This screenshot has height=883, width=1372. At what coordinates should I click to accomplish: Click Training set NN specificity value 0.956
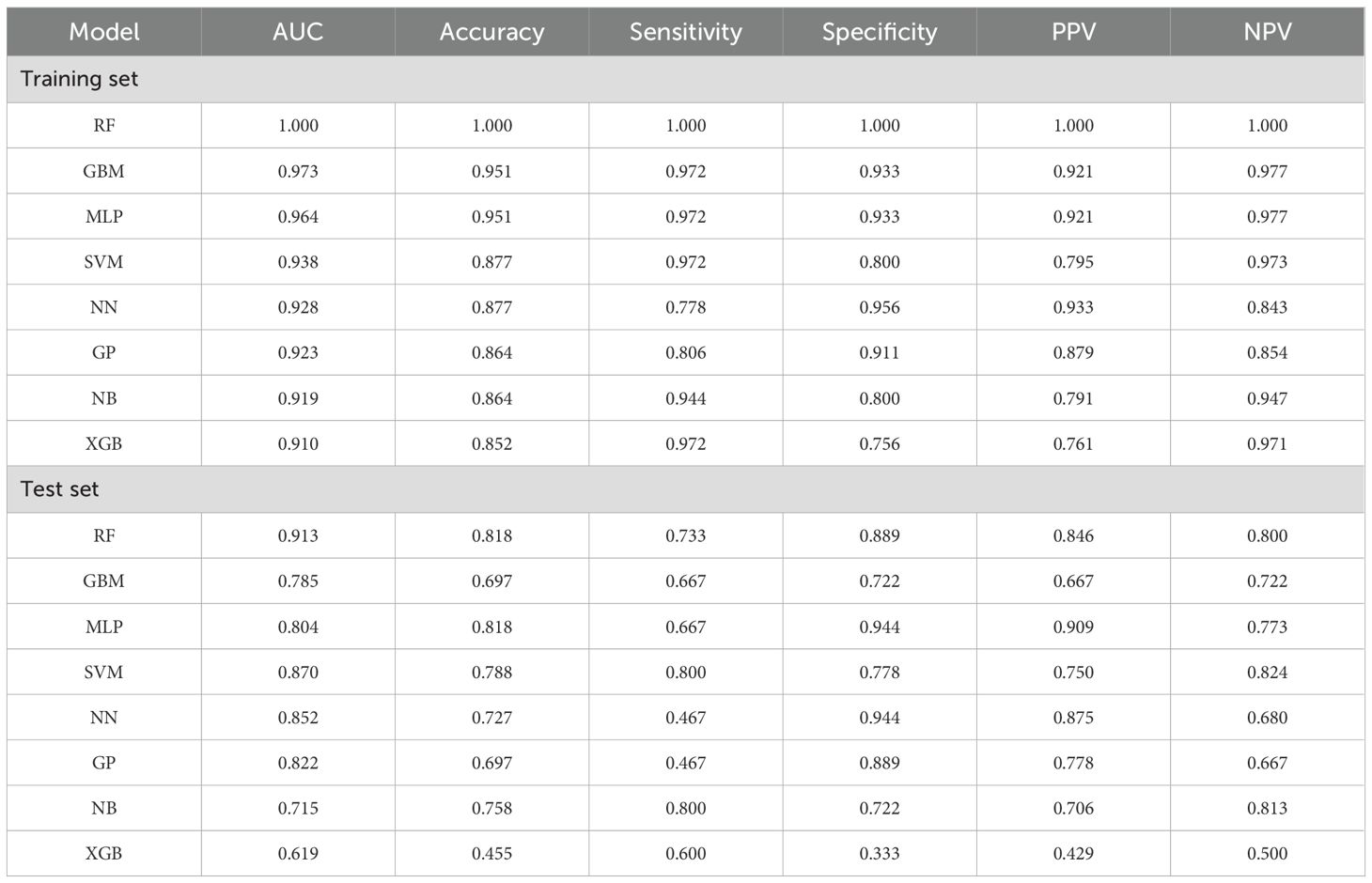[x=880, y=307]
